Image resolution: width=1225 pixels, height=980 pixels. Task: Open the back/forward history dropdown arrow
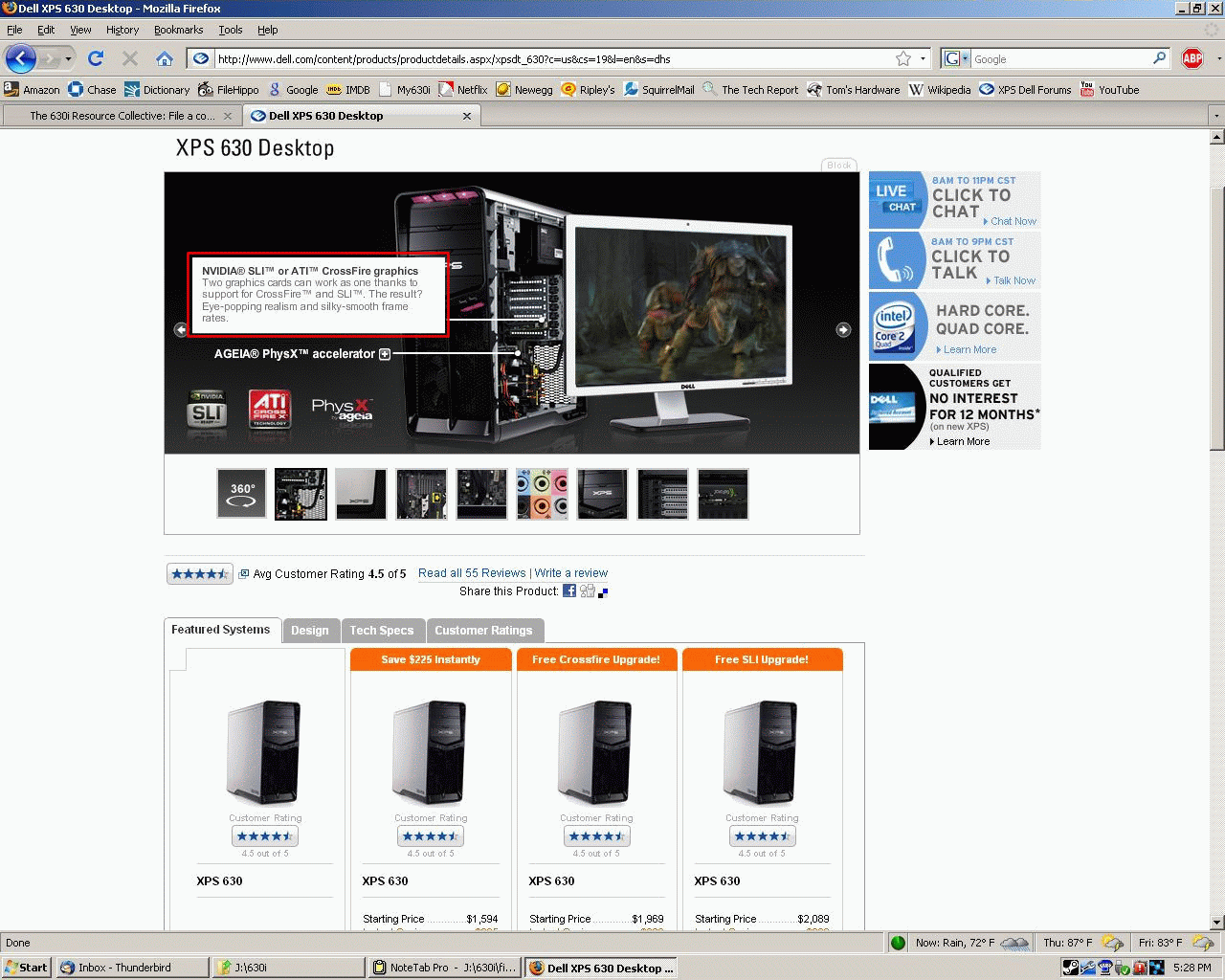[68, 59]
